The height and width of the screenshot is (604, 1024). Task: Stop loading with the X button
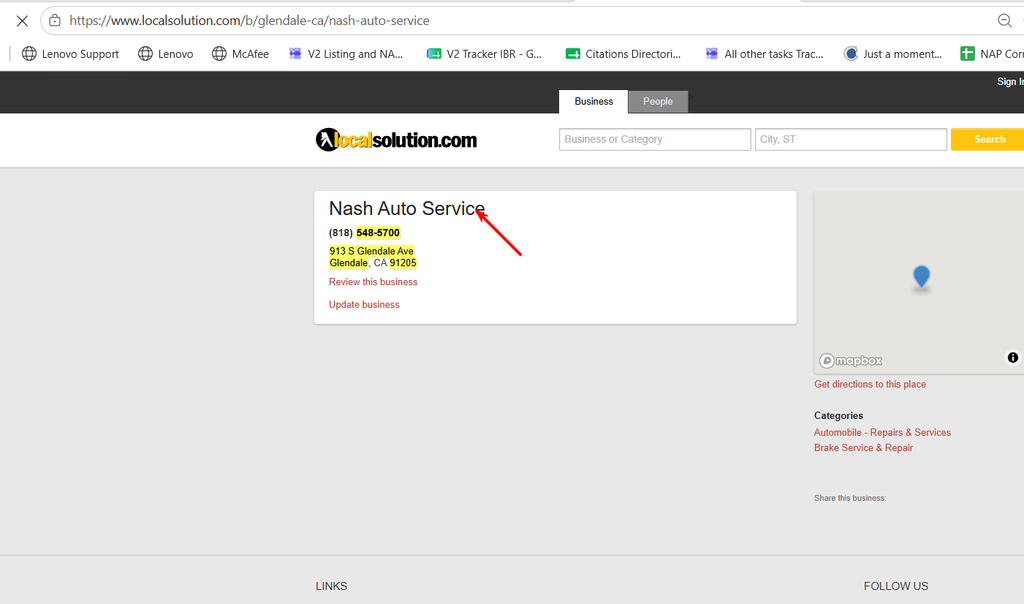pyautogui.click(x=22, y=21)
